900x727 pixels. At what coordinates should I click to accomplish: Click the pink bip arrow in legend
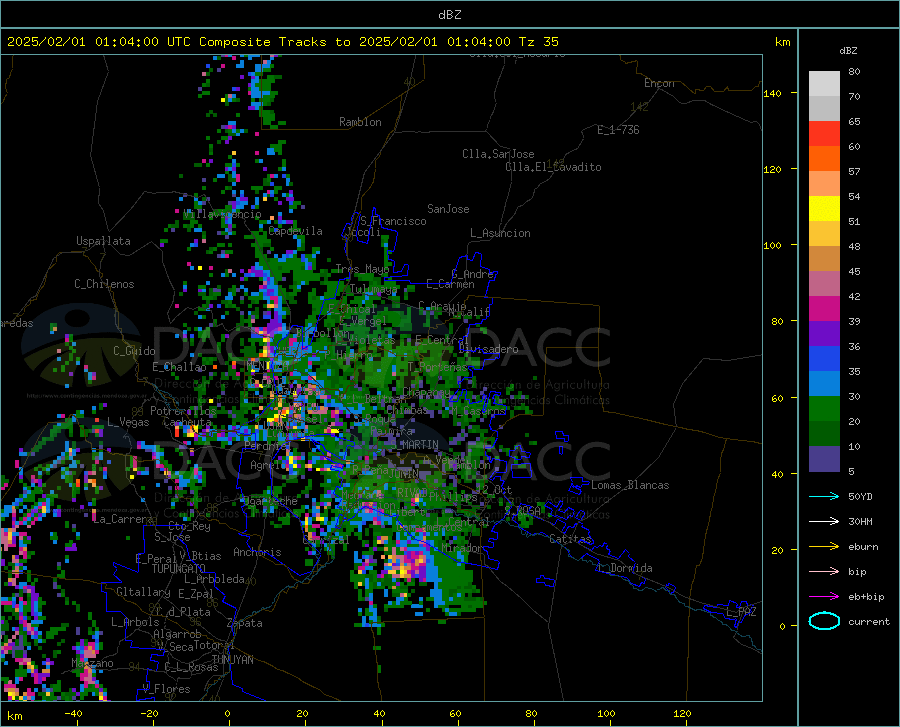[824, 572]
